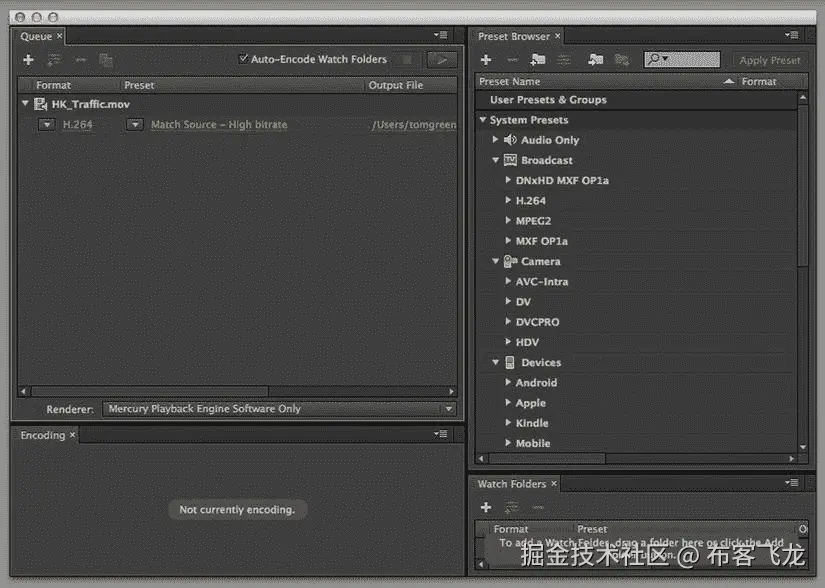The width and height of the screenshot is (825, 588).
Task: Click Remove icon in Queue toolbar
Action: [81, 60]
